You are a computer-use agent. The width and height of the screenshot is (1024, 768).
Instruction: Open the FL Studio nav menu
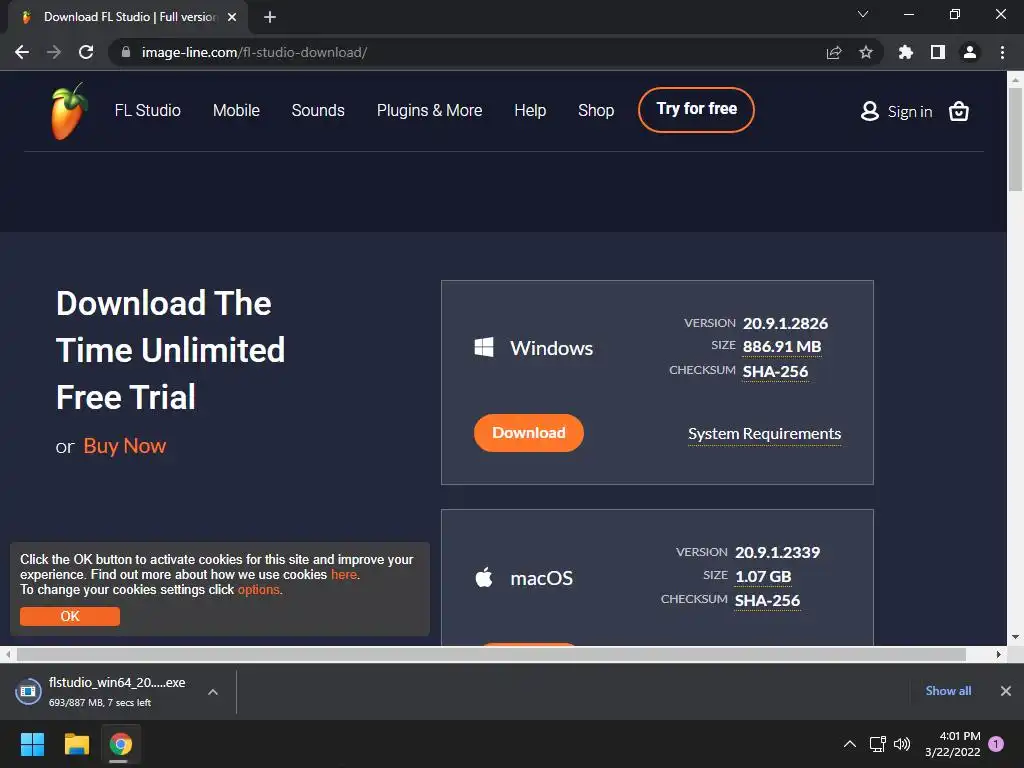[148, 110]
